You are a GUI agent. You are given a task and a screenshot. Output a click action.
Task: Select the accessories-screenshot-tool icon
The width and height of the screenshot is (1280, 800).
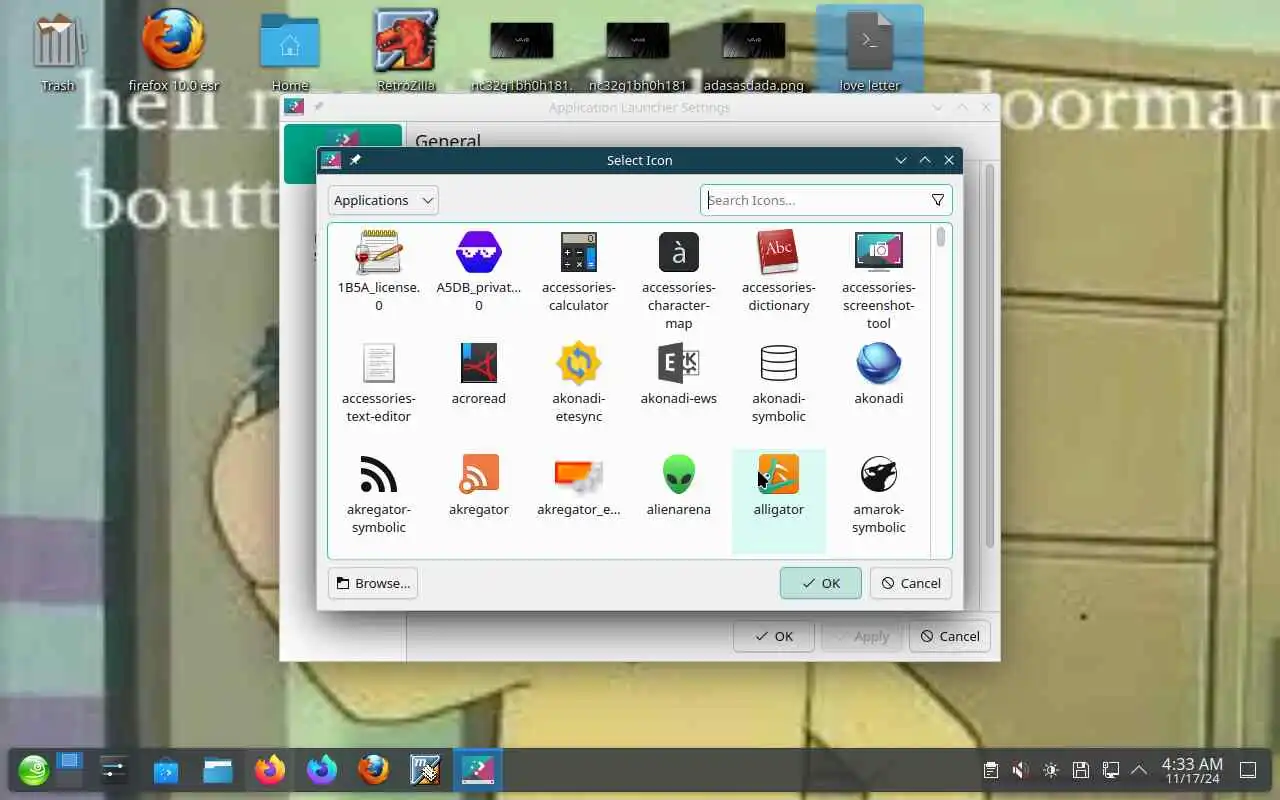coord(879,278)
